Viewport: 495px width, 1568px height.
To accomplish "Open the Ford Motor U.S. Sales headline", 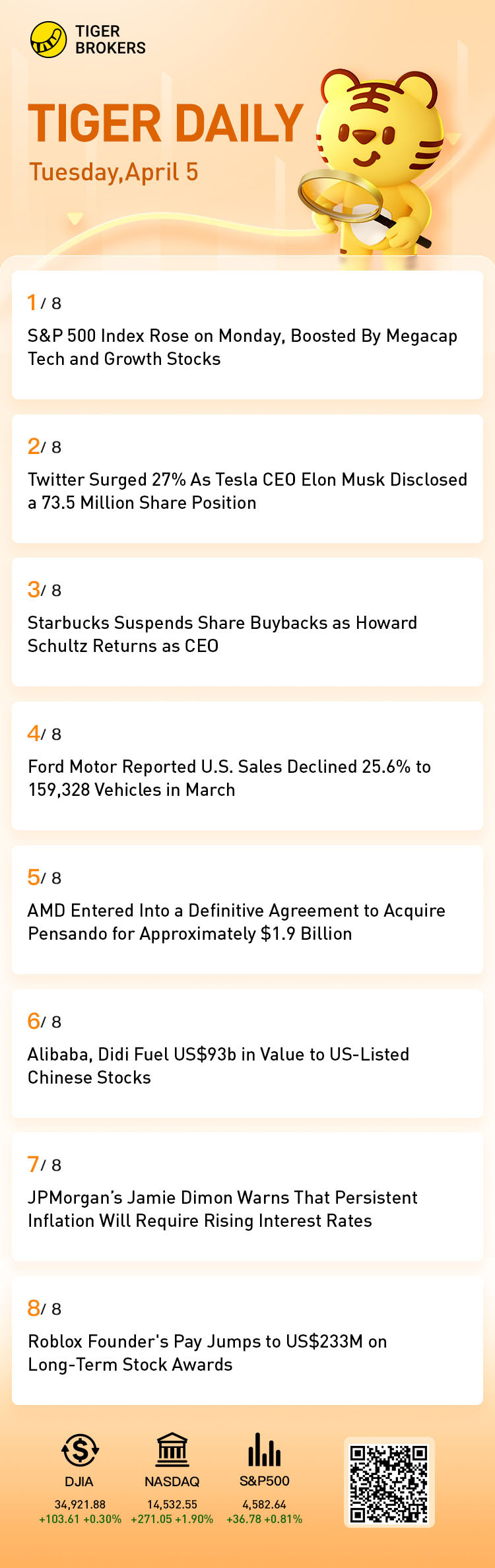I will [x=229, y=778].
